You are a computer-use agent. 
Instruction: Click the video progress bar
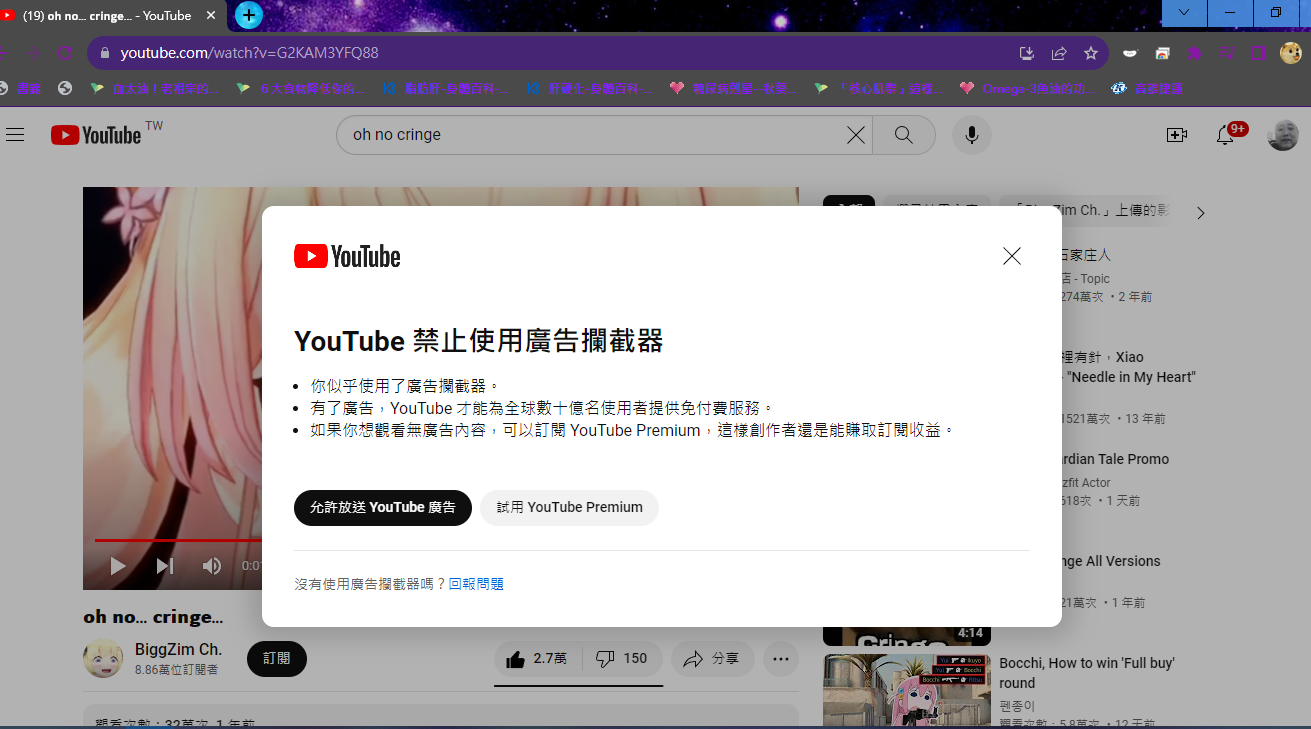(x=180, y=540)
